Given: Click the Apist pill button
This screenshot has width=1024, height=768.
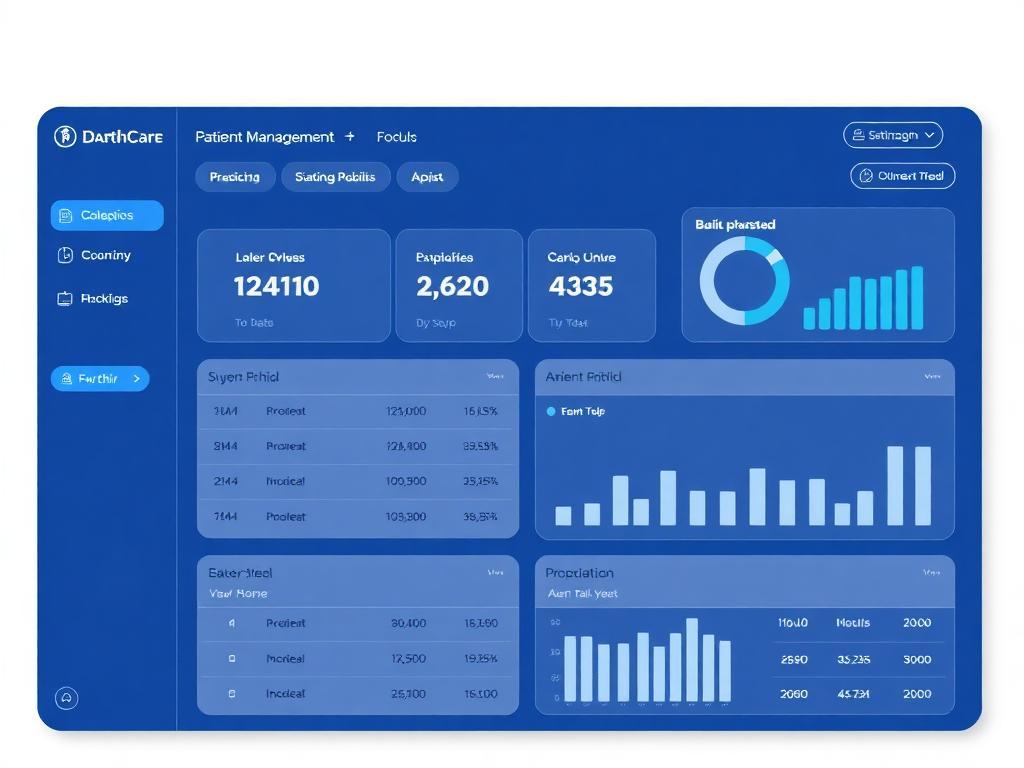Looking at the screenshot, I should 427,177.
